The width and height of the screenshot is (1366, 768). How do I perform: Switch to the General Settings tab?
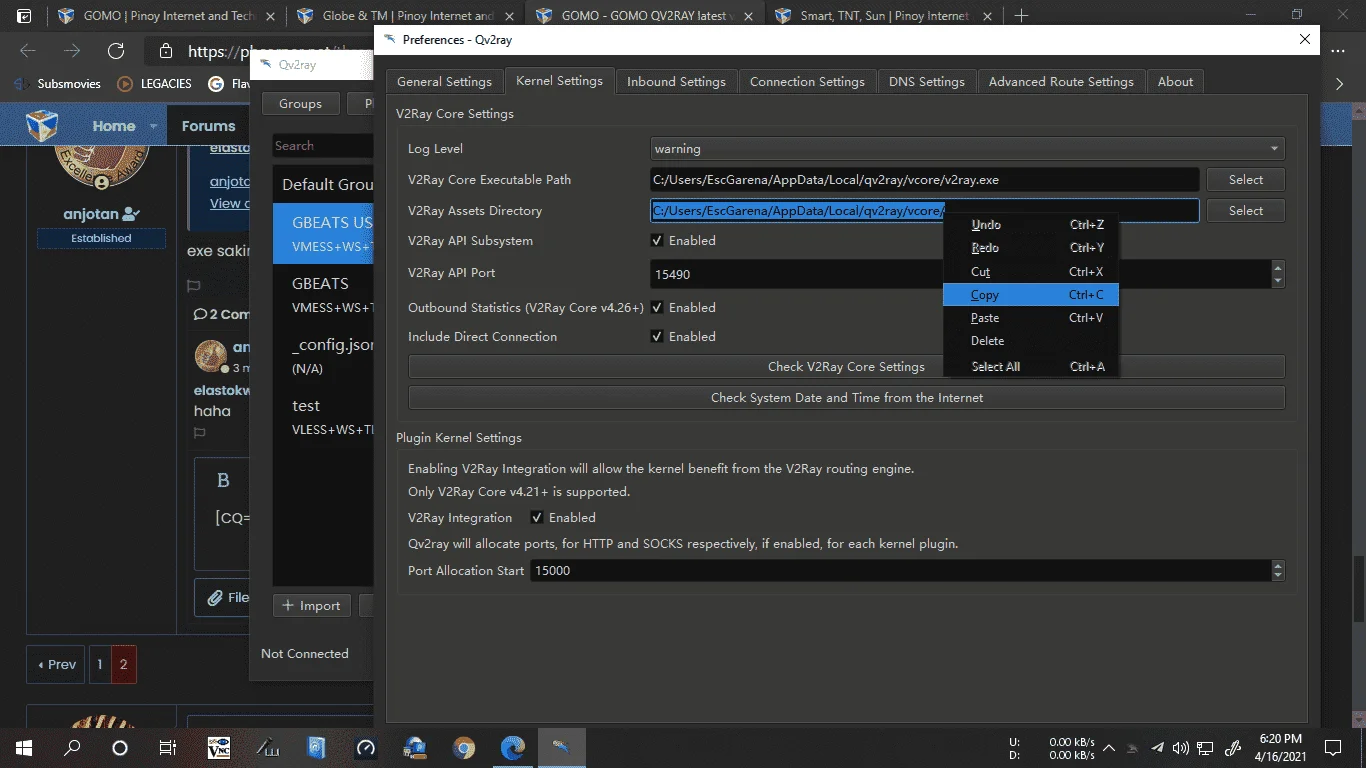point(444,82)
